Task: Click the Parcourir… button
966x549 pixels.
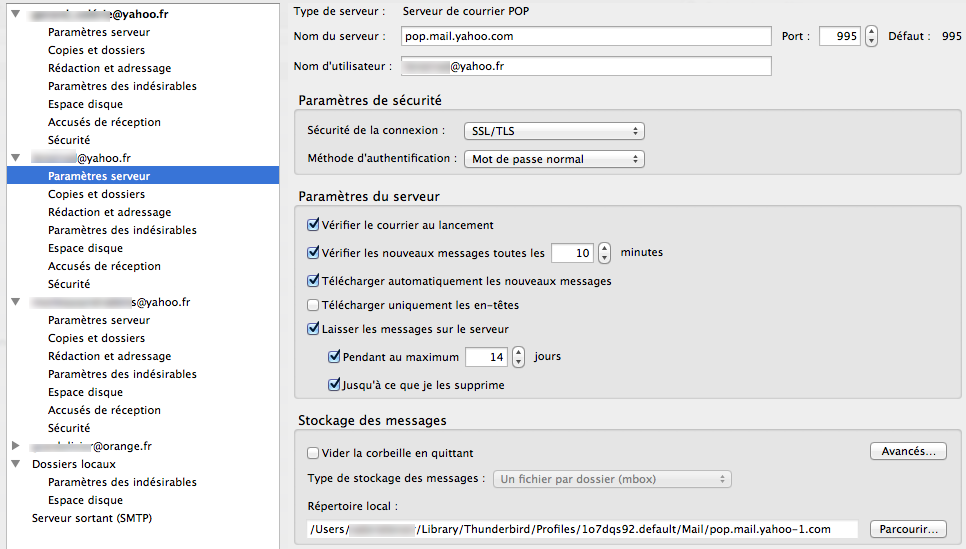Action: tap(908, 529)
